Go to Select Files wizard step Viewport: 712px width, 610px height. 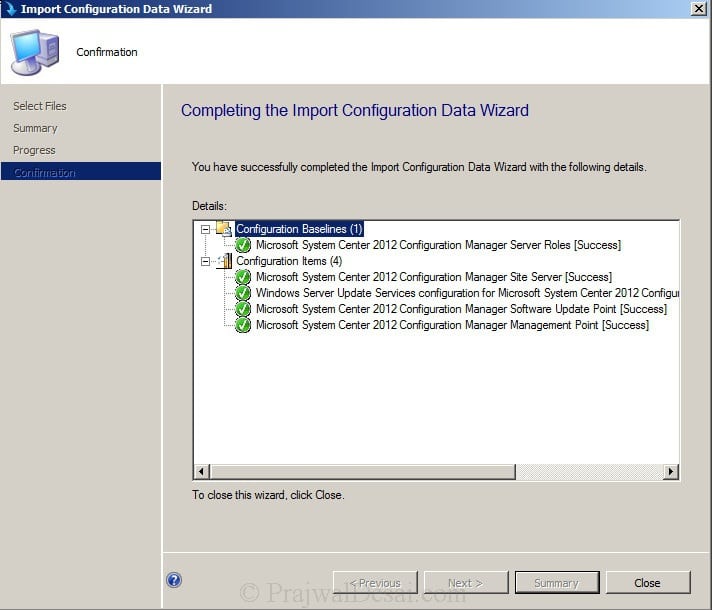pos(40,106)
